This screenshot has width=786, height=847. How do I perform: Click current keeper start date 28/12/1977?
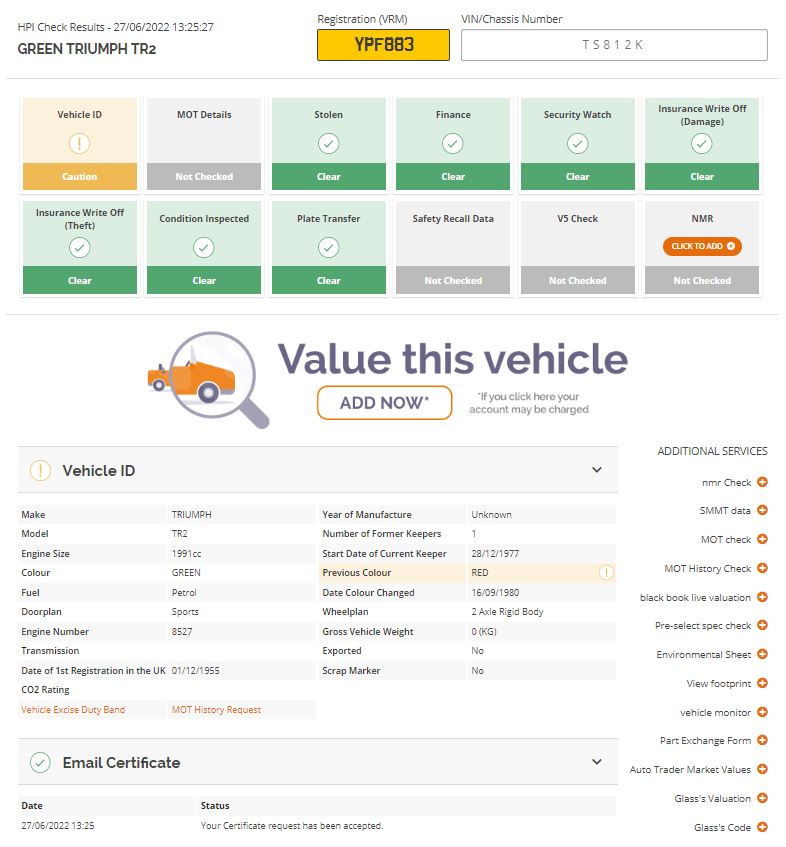point(495,554)
